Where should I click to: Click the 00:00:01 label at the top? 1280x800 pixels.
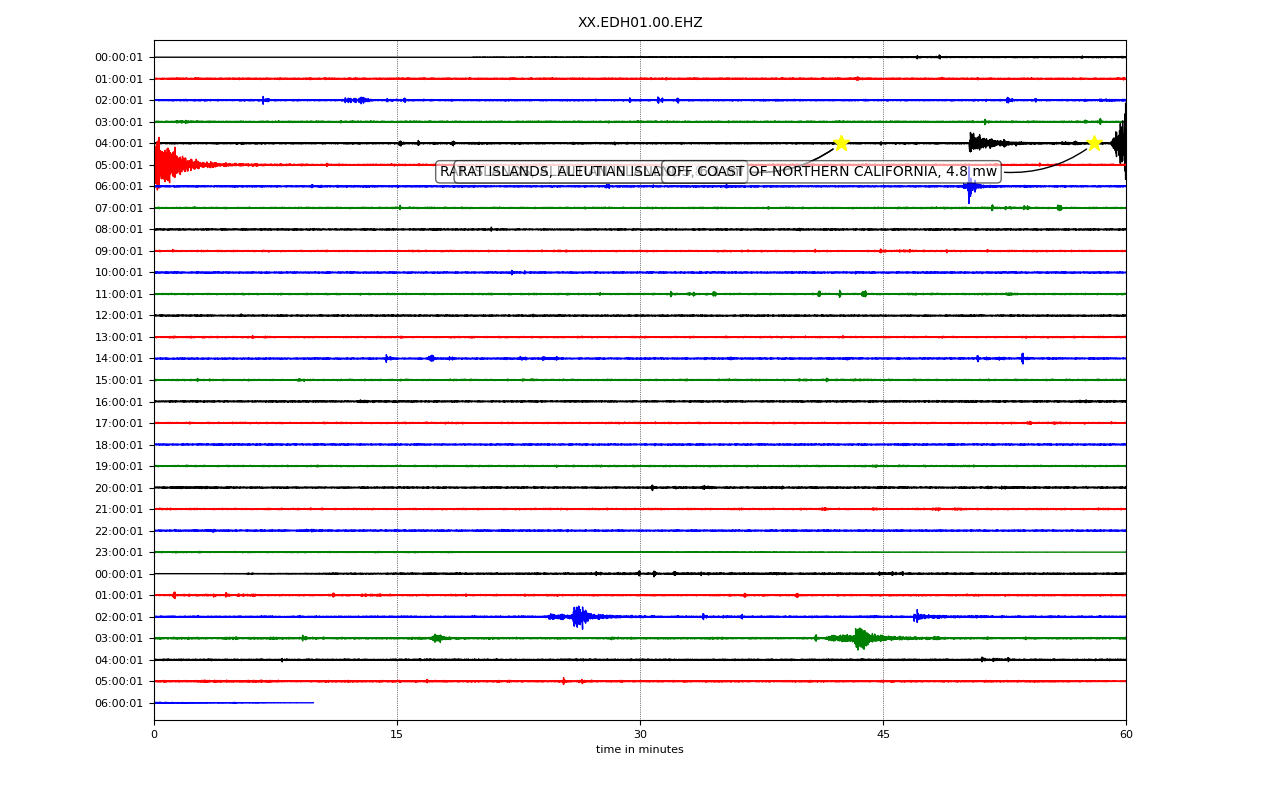118,57
